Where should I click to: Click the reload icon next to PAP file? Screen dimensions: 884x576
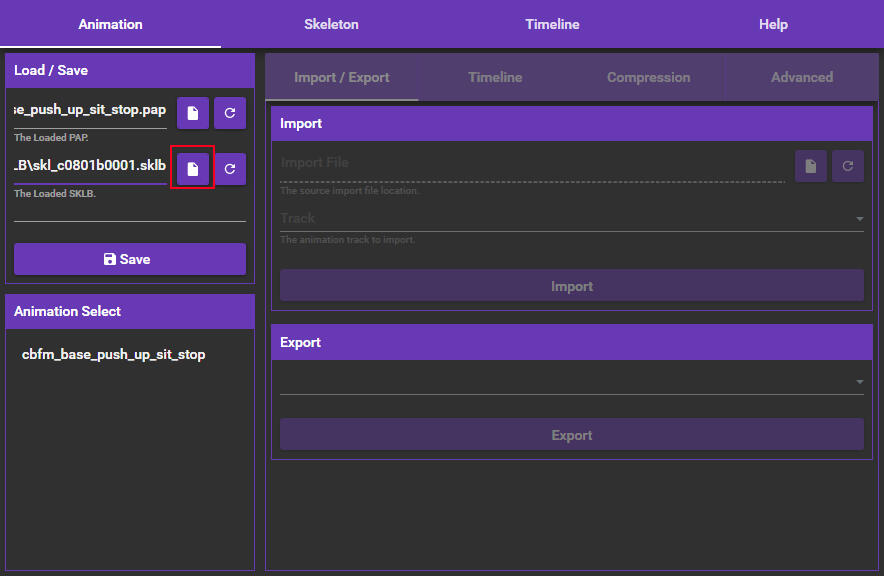(230, 113)
